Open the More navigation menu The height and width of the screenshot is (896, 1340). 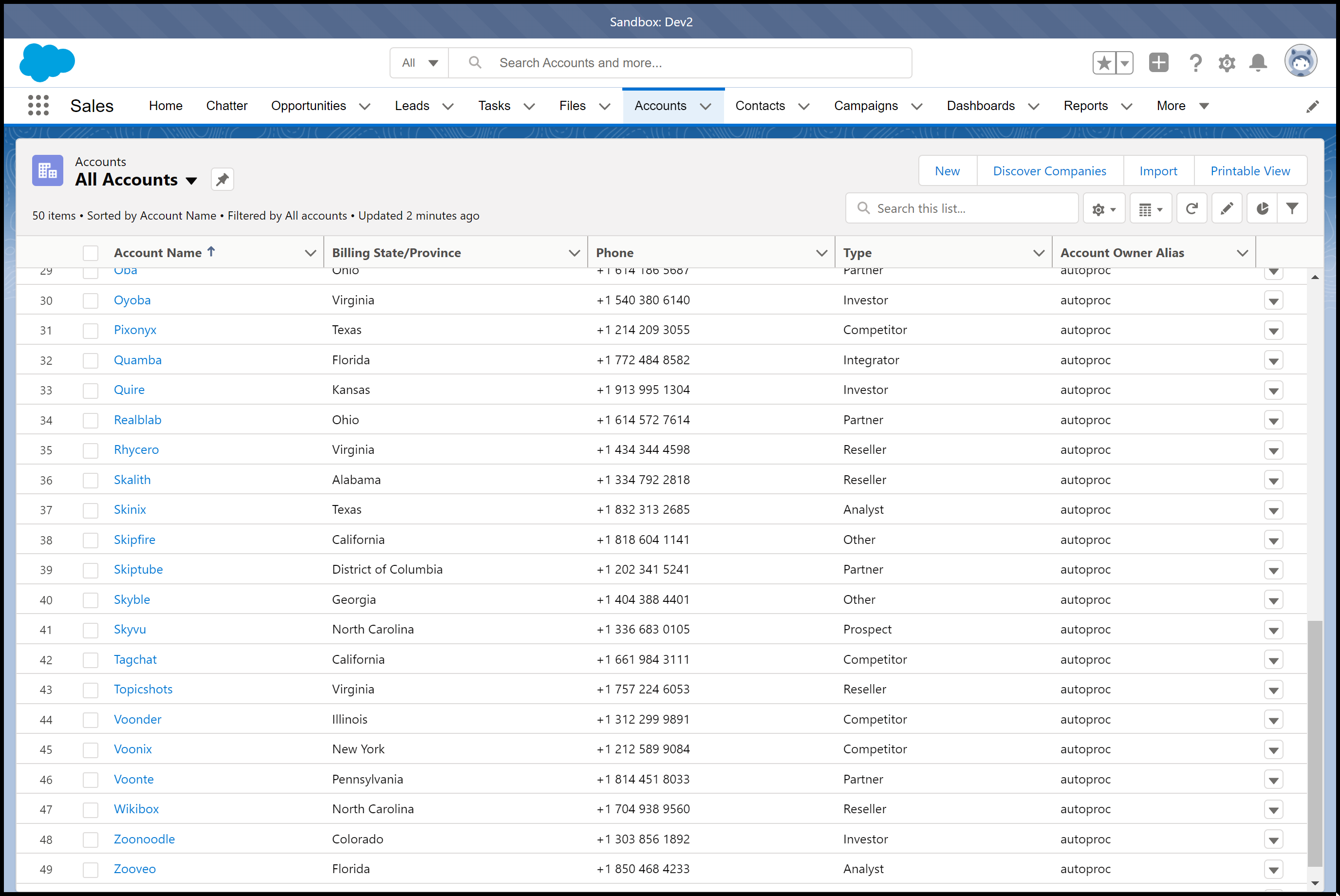(x=1183, y=106)
